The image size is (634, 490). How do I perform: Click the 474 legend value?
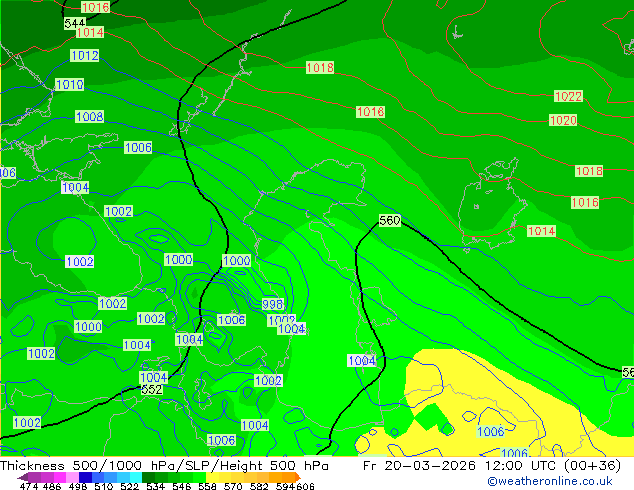click(x=28, y=486)
